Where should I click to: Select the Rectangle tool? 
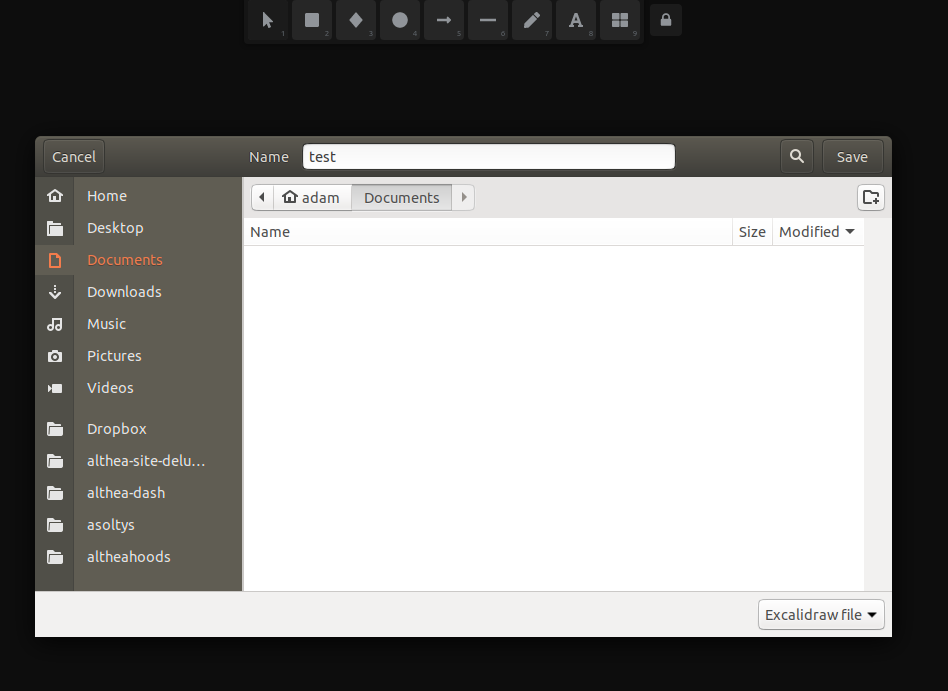click(x=311, y=20)
